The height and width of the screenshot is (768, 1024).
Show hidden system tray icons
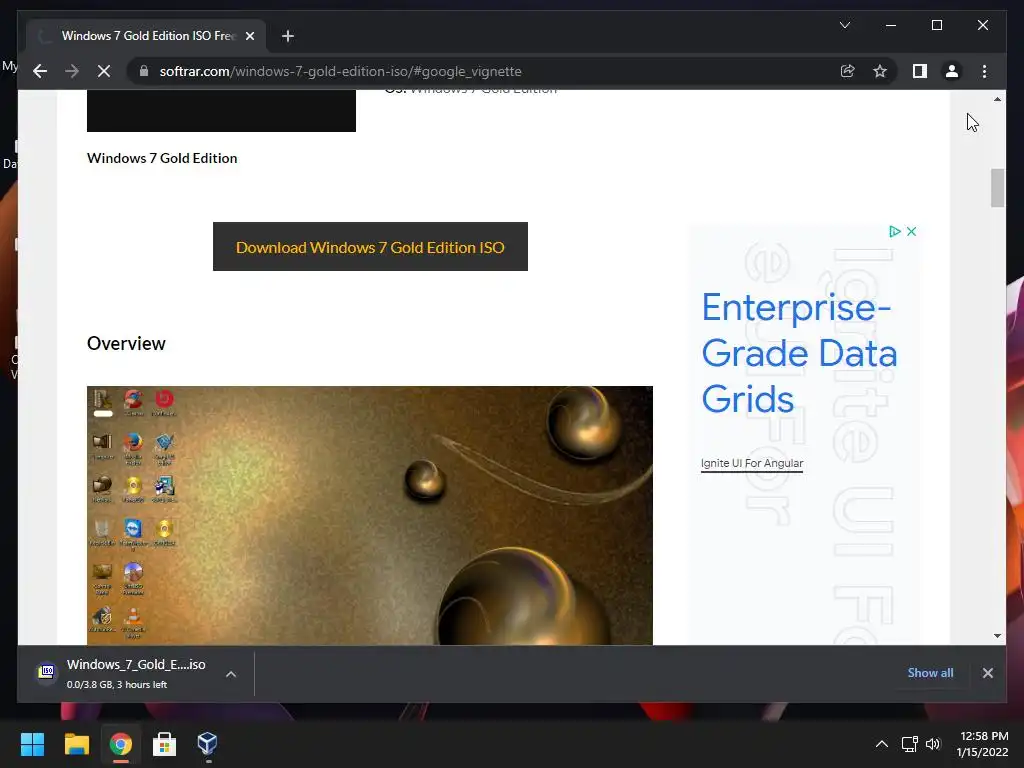click(882, 744)
